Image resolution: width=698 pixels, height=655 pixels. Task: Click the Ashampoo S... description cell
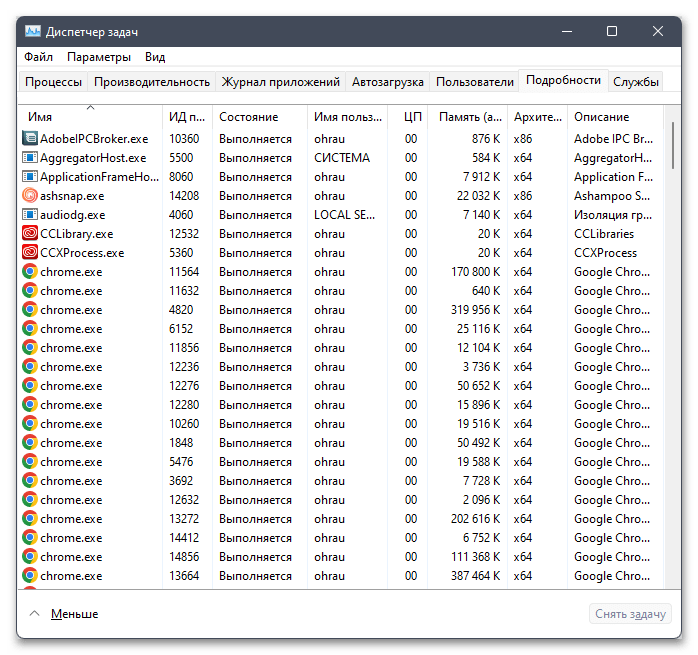612,196
